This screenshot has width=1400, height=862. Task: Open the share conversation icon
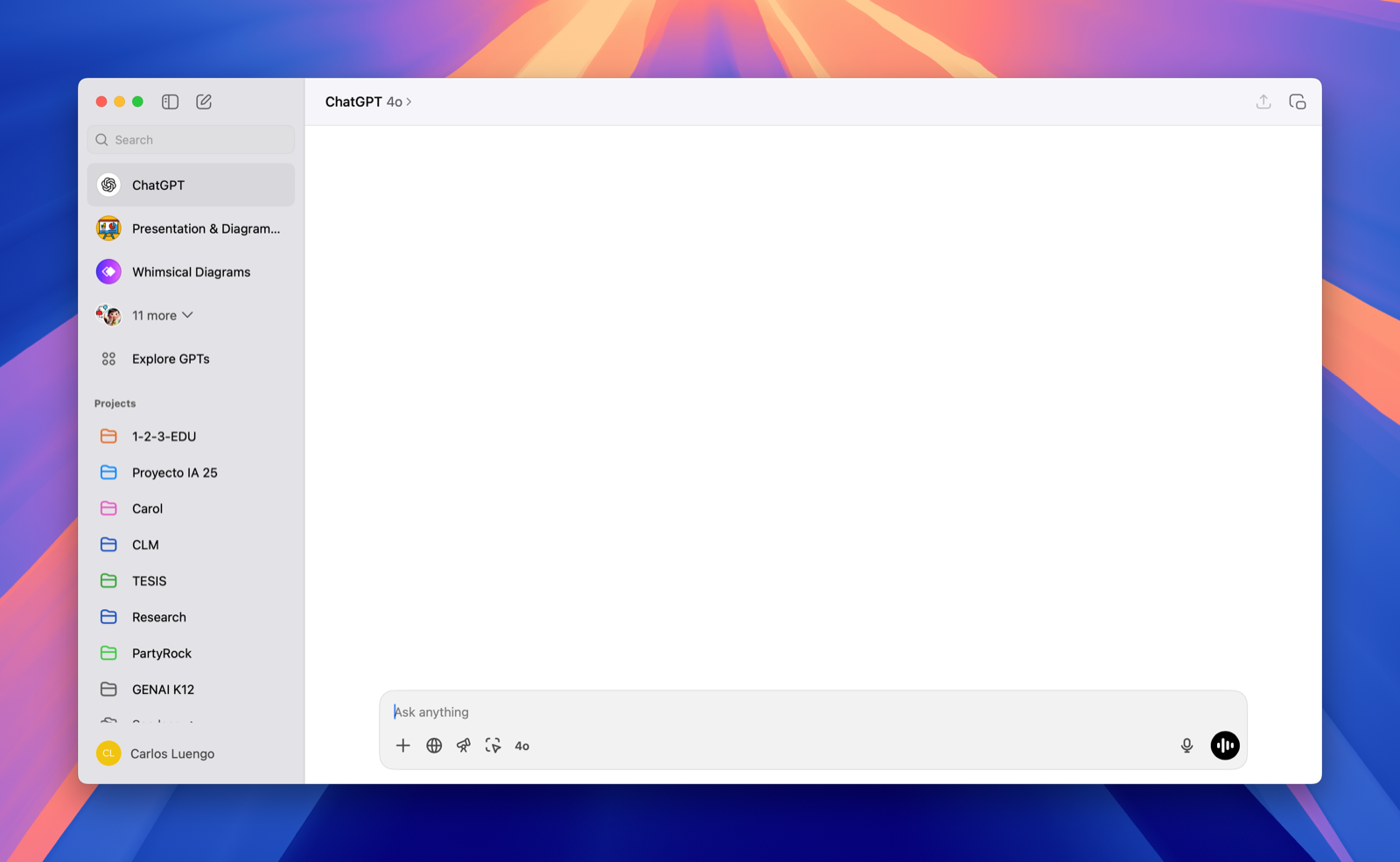[1263, 102]
